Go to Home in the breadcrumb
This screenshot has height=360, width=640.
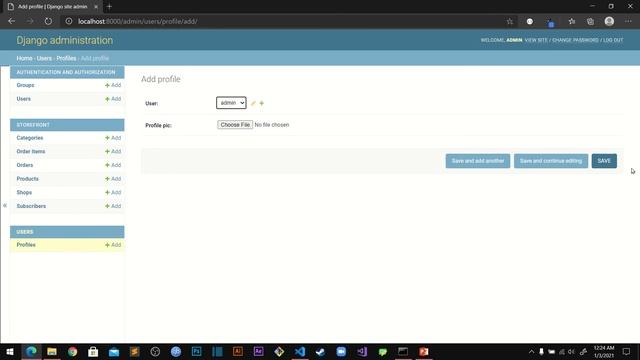click(24, 58)
